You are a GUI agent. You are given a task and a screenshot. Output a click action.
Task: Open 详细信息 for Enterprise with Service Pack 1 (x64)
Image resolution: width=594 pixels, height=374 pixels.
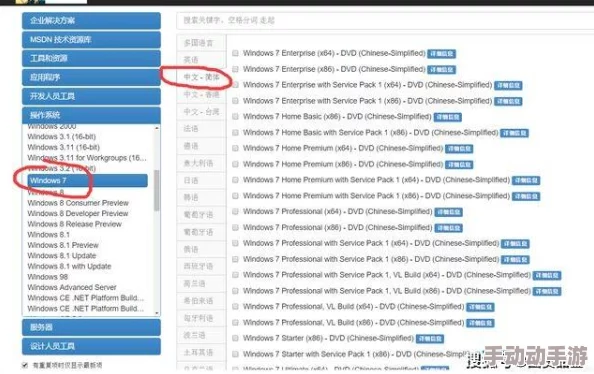(508, 86)
